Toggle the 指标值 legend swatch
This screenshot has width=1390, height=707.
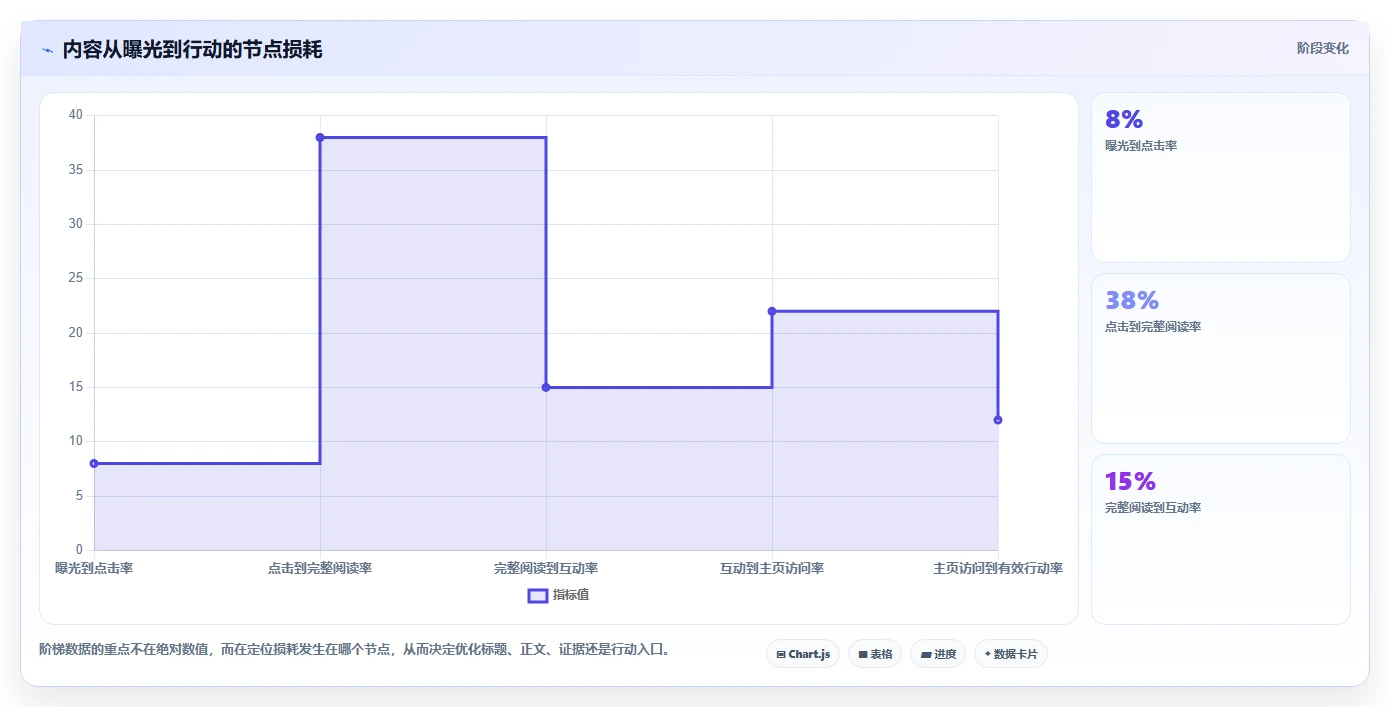tap(537, 596)
